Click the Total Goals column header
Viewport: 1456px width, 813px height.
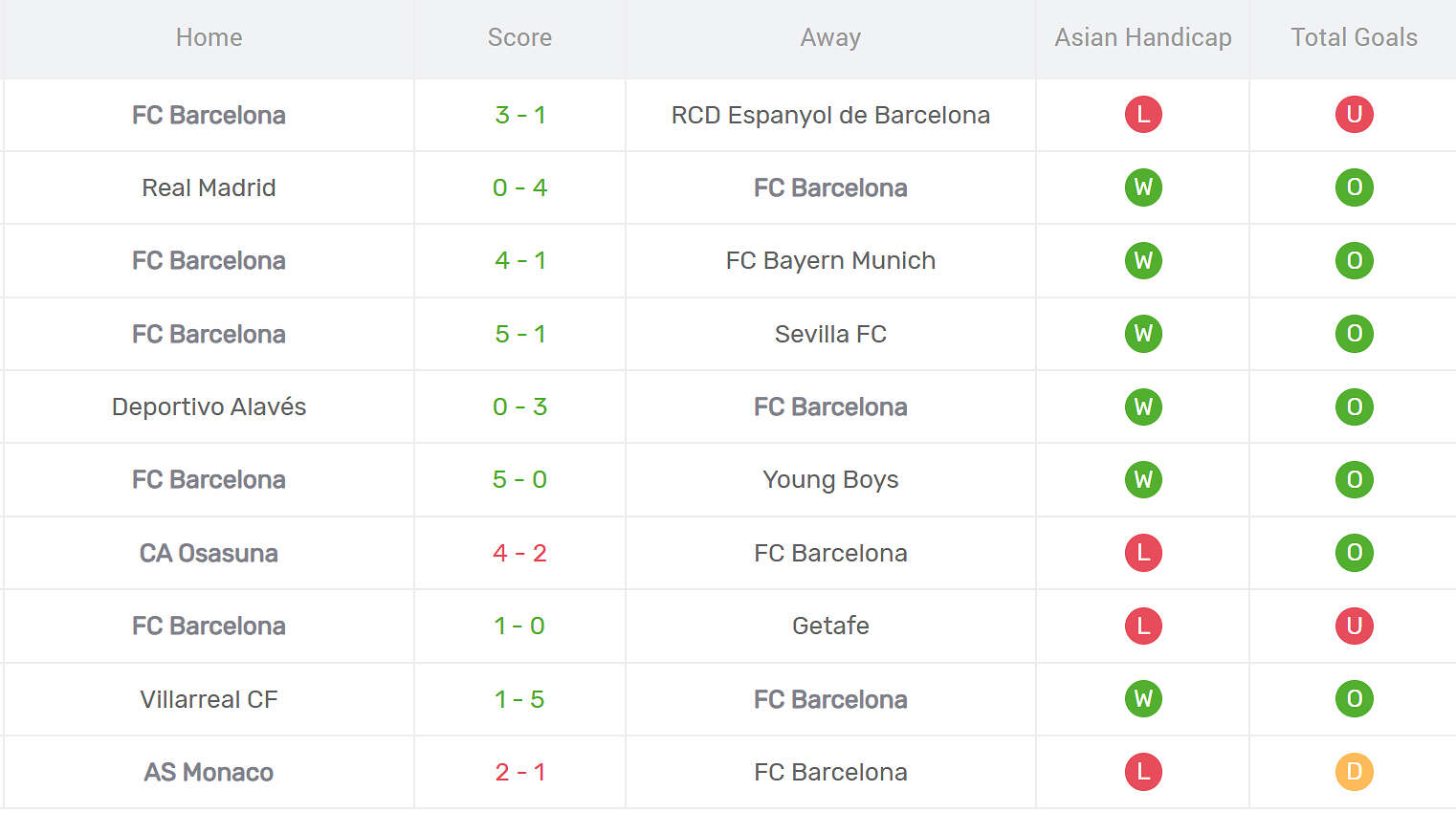point(1354,37)
